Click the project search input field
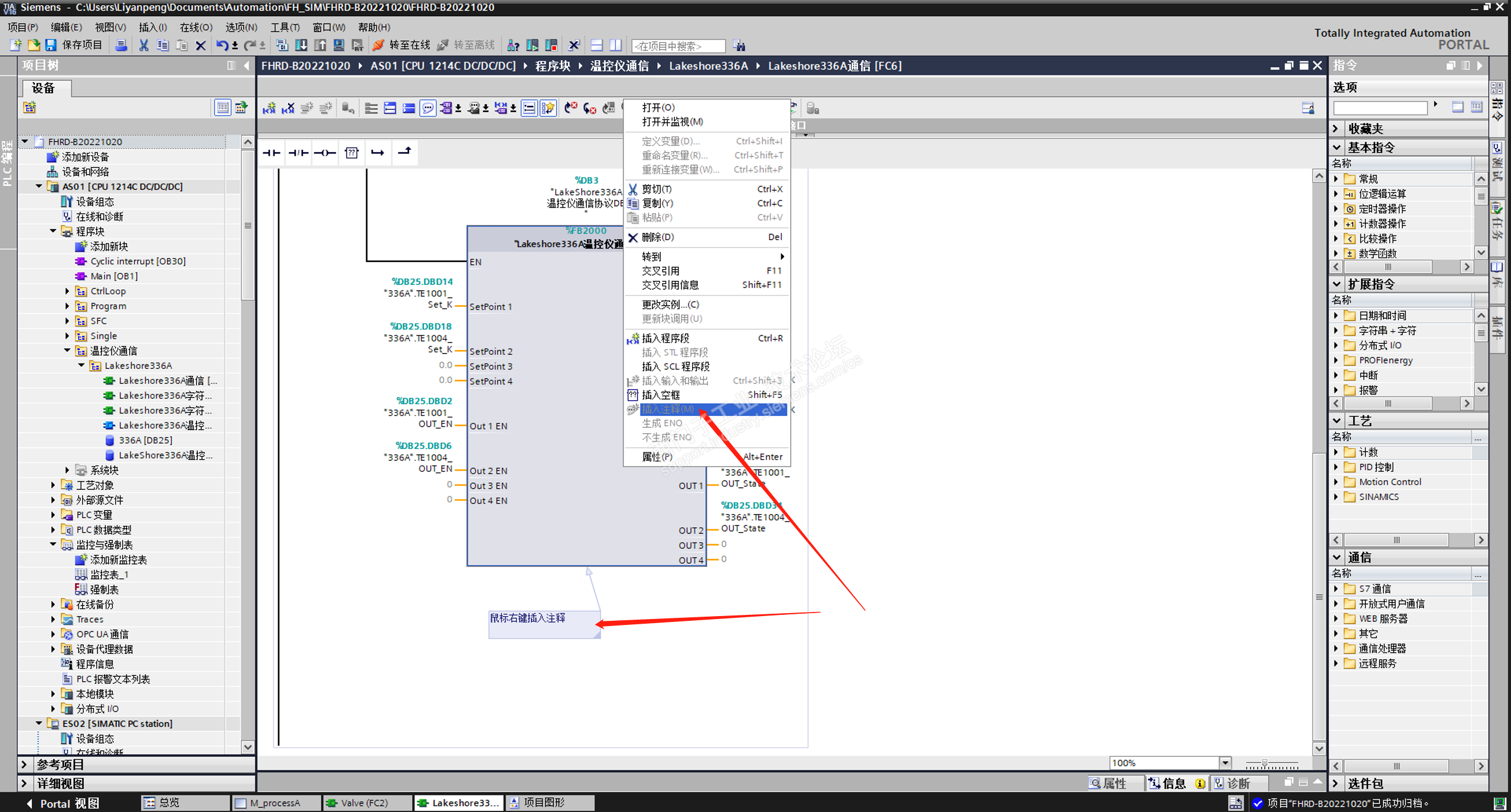 coord(677,46)
